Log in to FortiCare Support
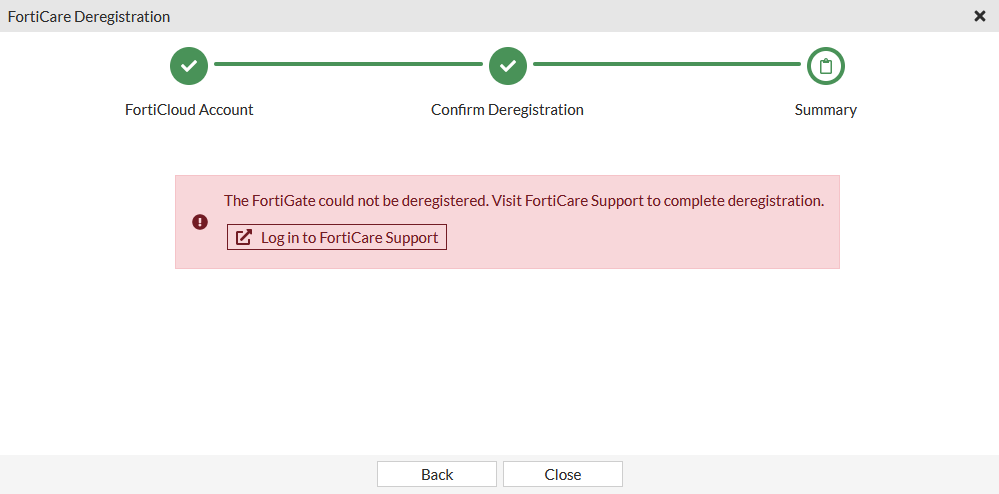 point(337,238)
